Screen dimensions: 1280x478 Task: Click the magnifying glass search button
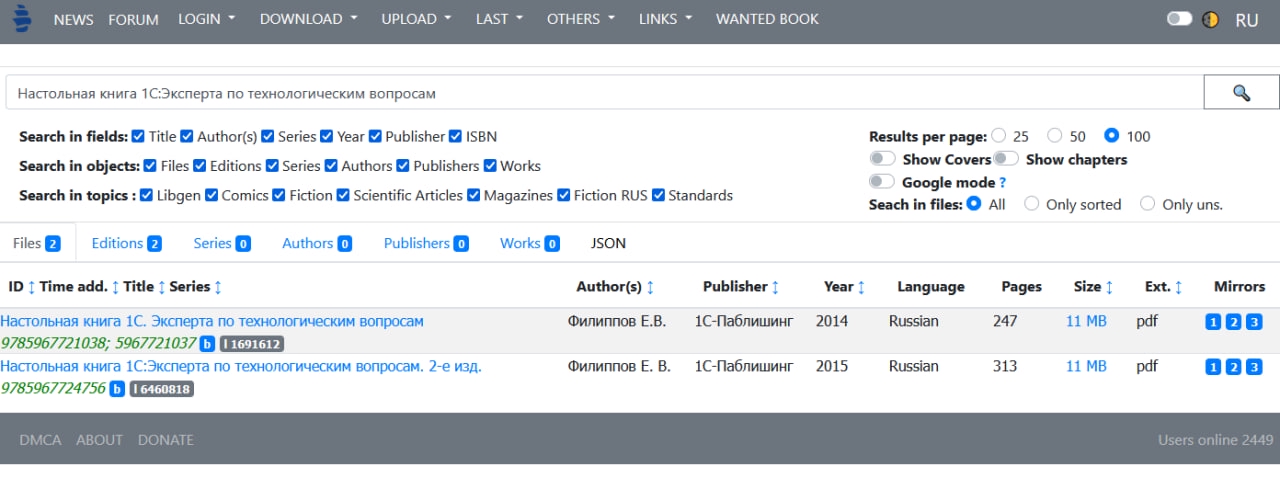[1241, 93]
